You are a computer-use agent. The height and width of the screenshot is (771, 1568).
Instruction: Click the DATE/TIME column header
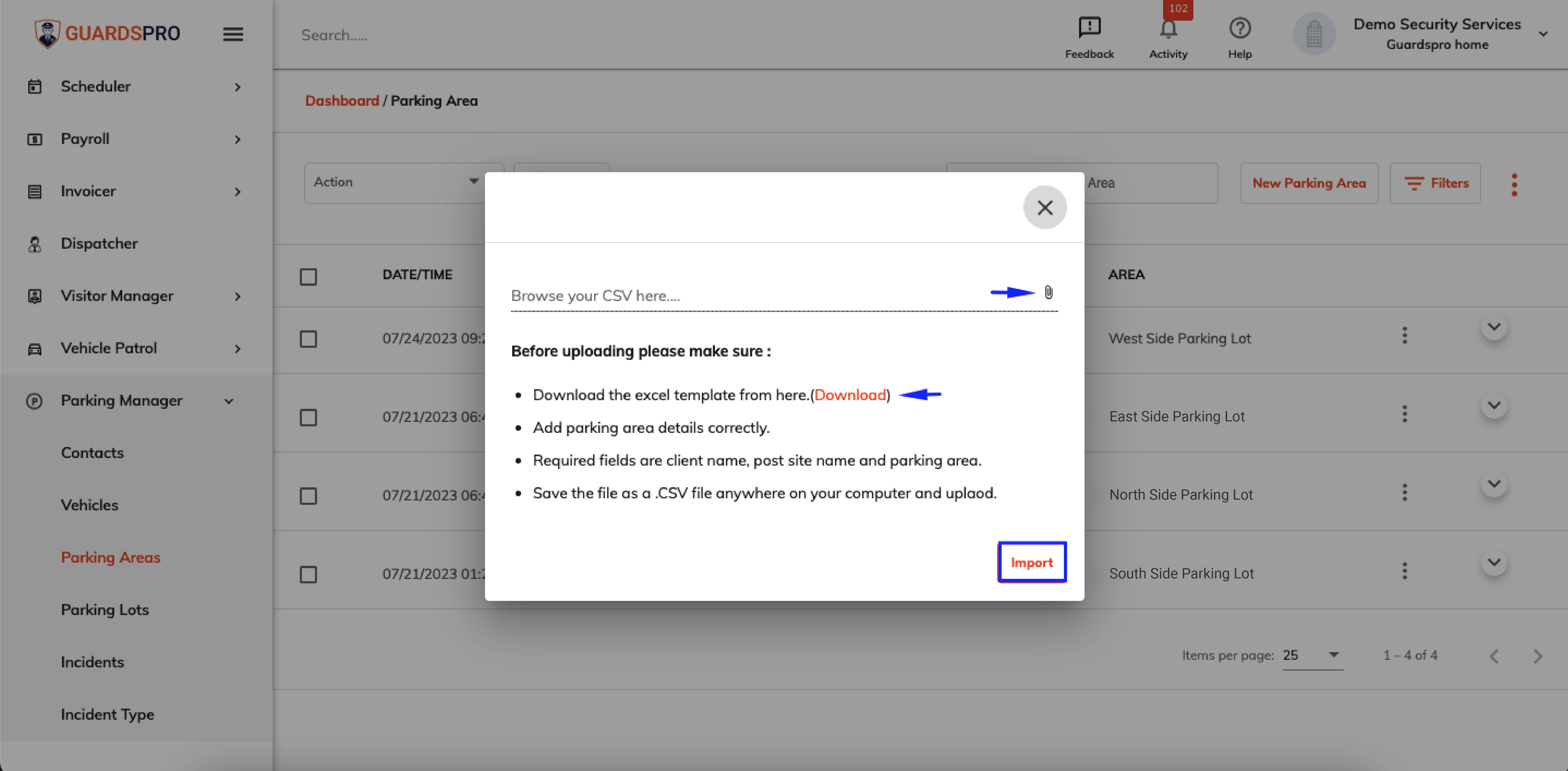417,275
